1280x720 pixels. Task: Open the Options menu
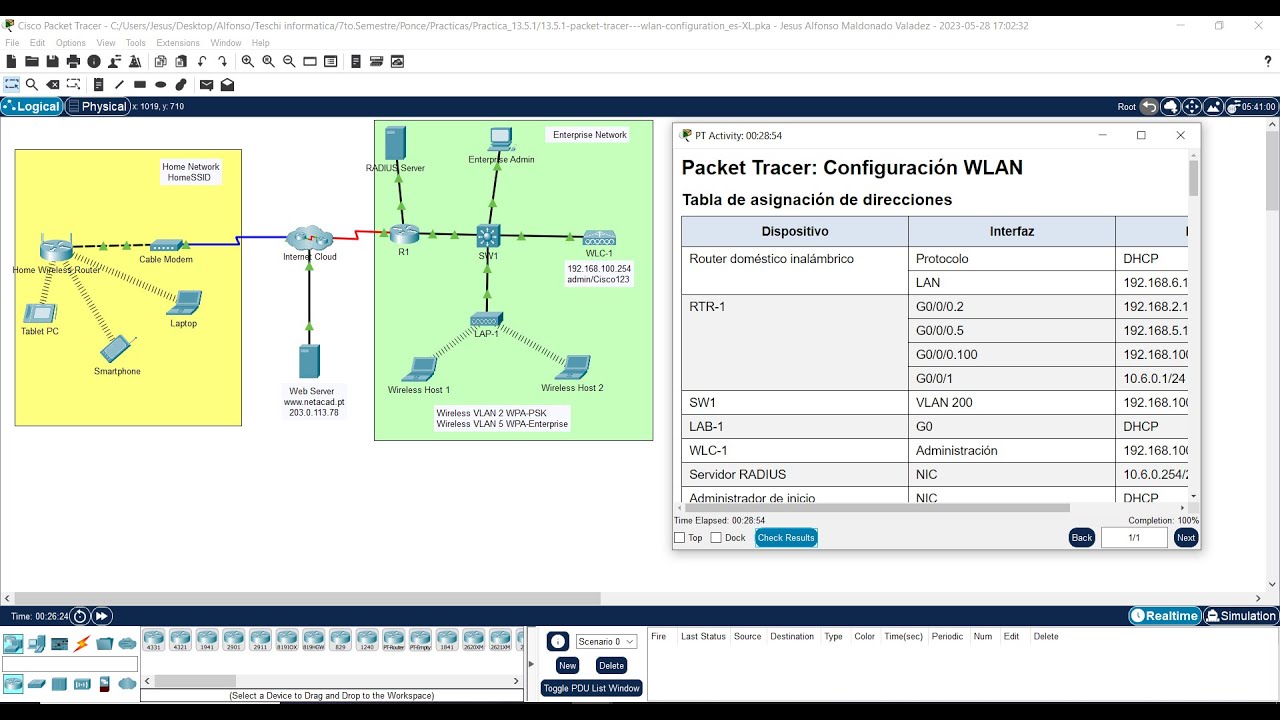[71, 43]
